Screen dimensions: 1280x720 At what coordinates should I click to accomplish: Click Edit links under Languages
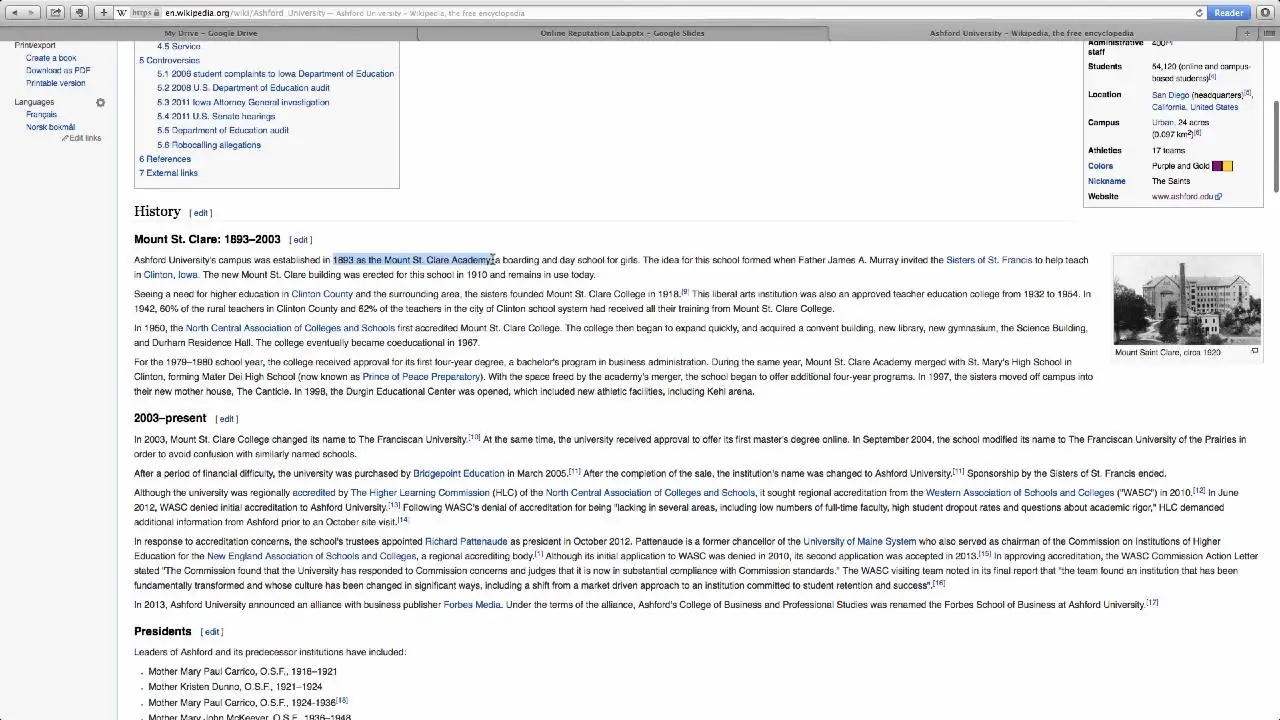84,138
